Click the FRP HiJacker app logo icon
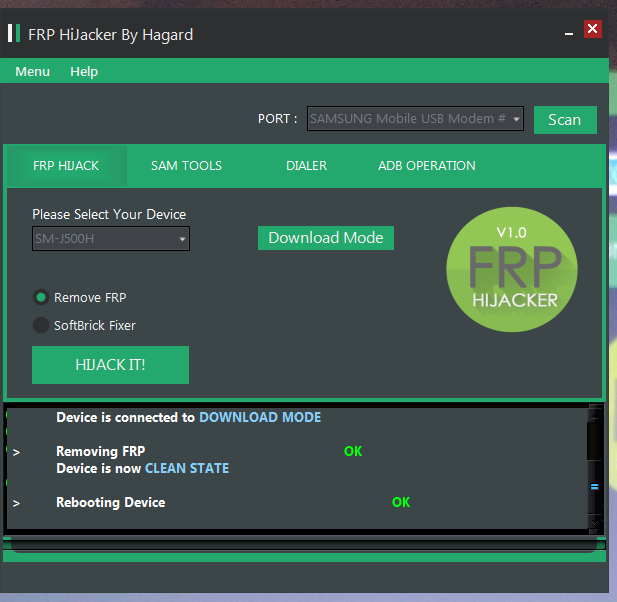617x602 pixels. [14, 33]
